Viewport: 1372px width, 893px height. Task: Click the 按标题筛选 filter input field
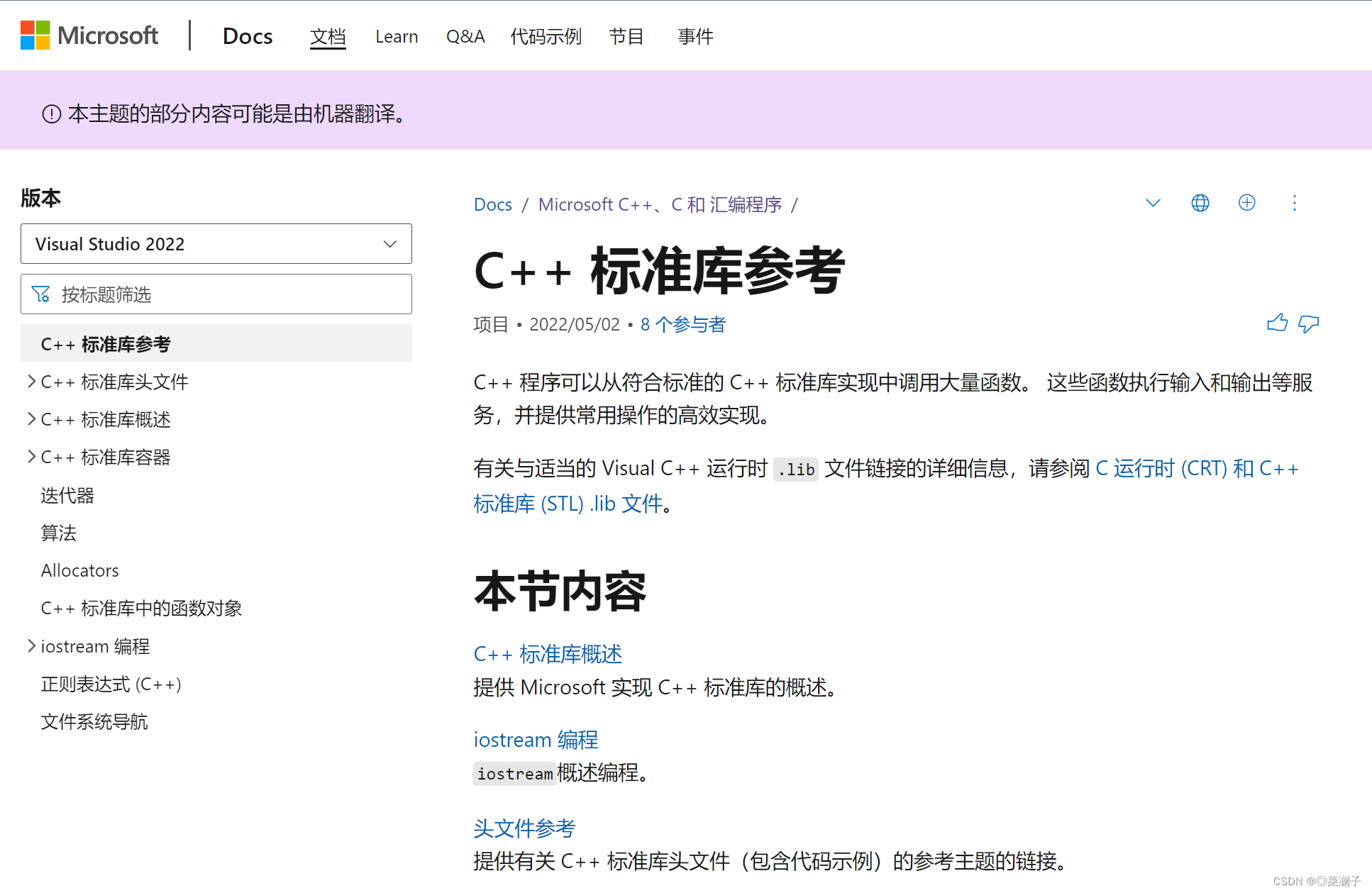point(216,294)
